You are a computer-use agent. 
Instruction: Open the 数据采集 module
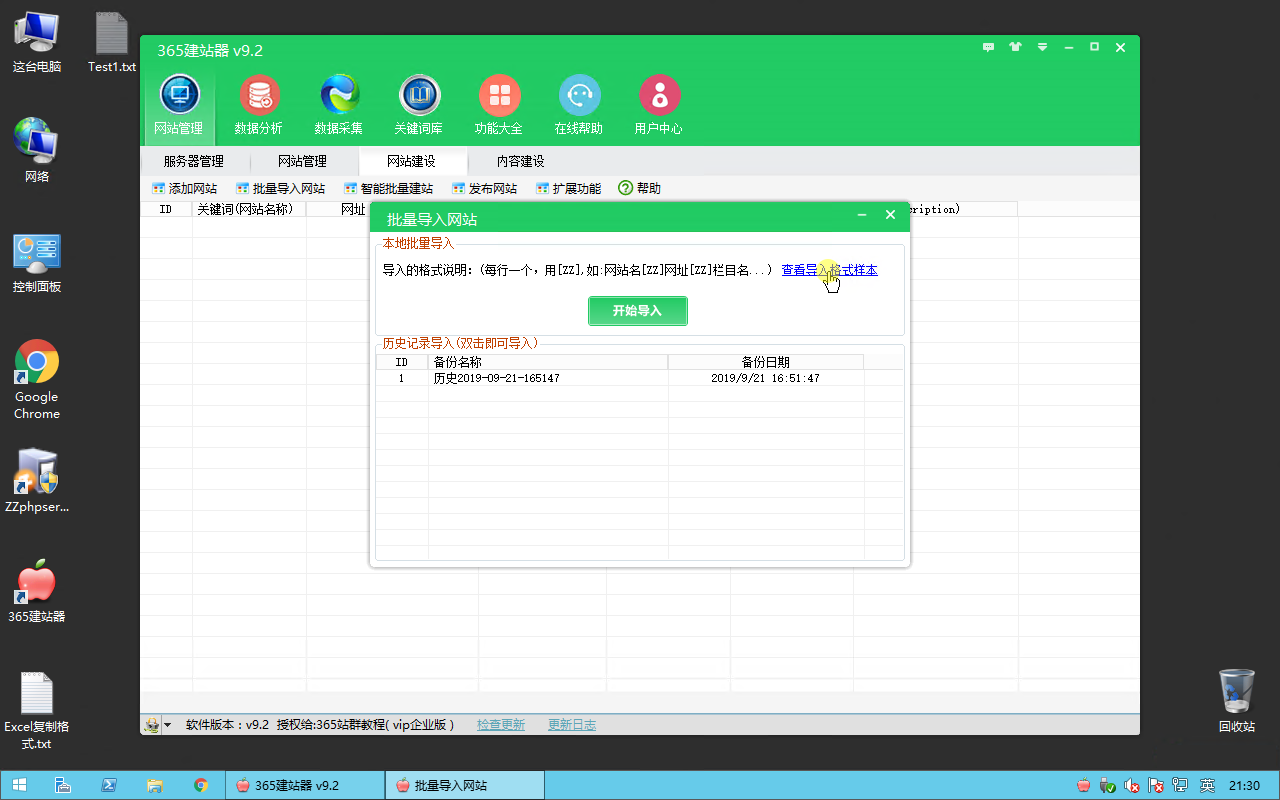click(x=339, y=106)
